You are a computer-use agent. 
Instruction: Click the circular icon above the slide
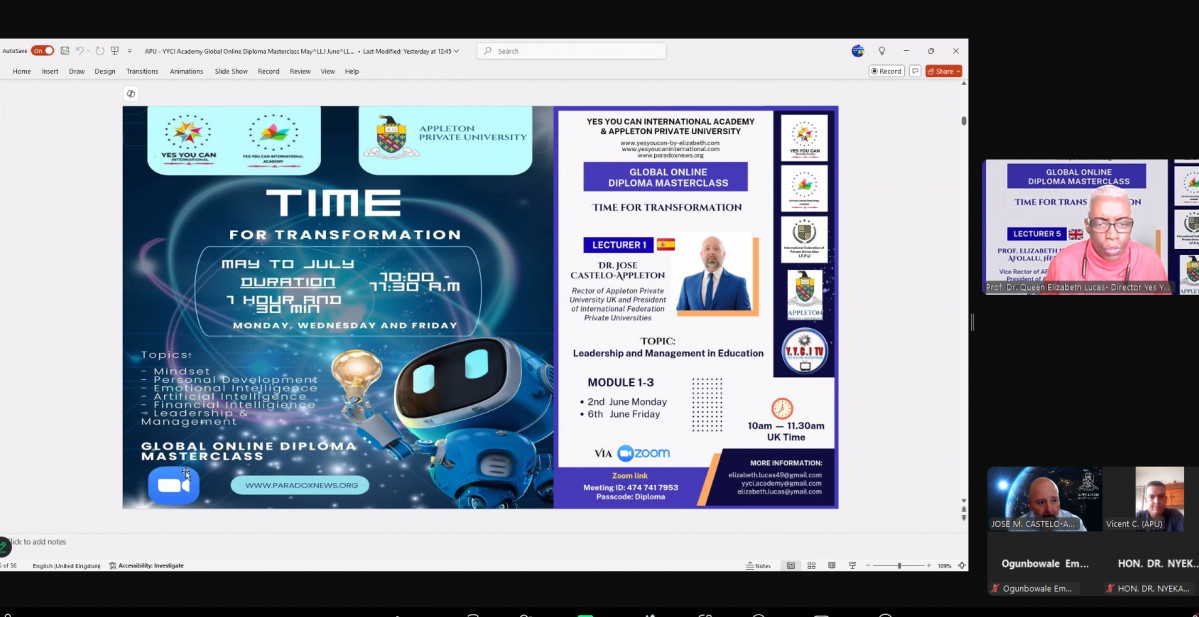[x=131, y=93]
